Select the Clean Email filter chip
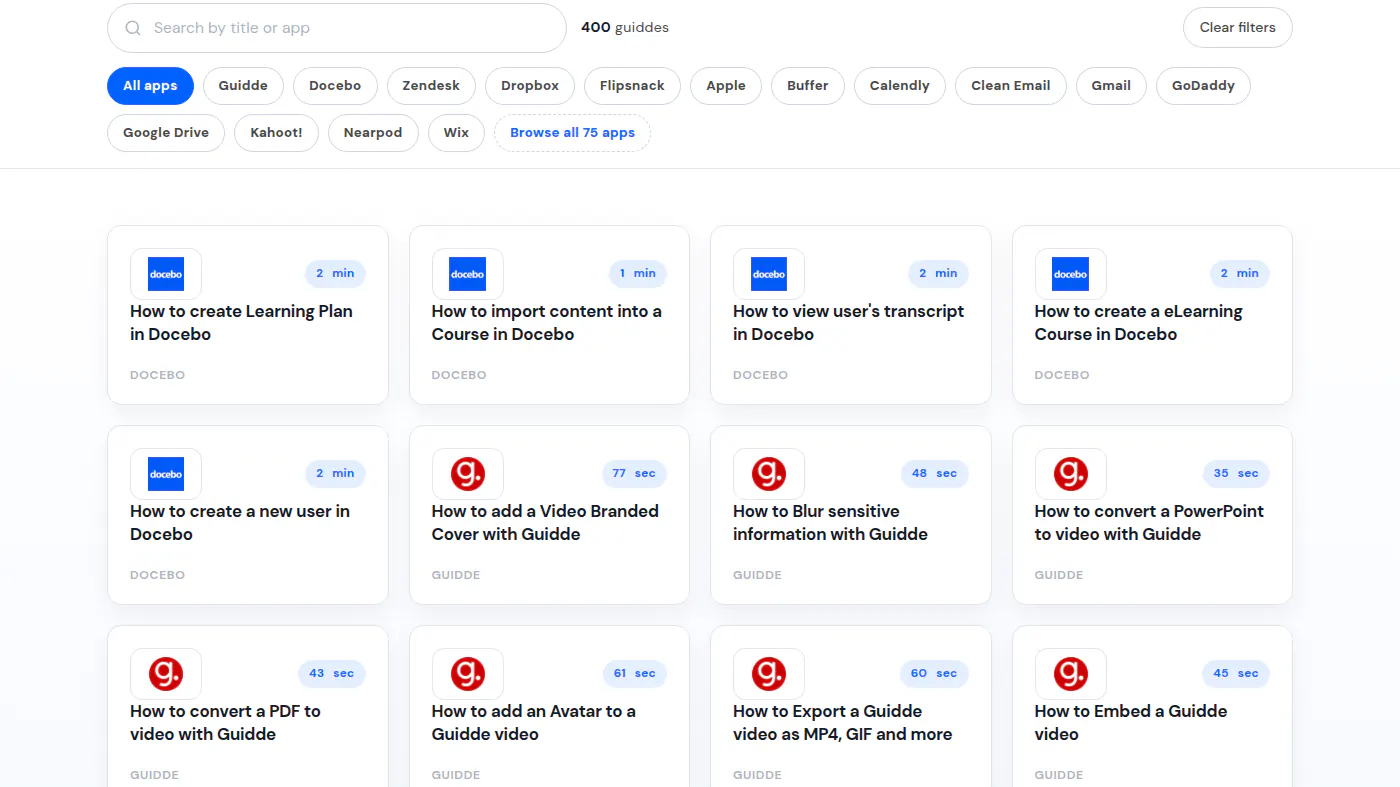1400x787 pixels. (x=1011, y=86)
